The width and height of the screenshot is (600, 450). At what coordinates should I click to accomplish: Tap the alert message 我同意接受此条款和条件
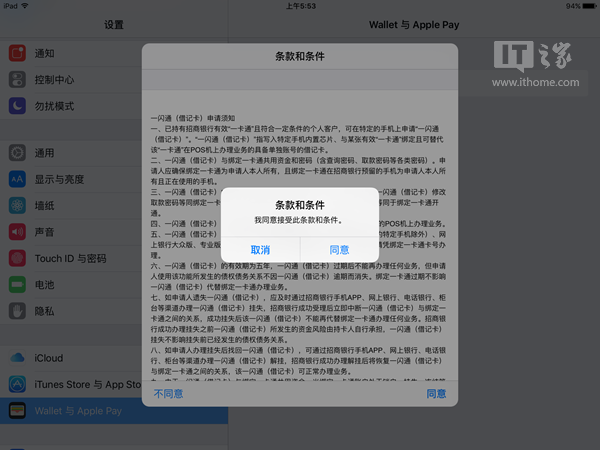tap(298, 220)
